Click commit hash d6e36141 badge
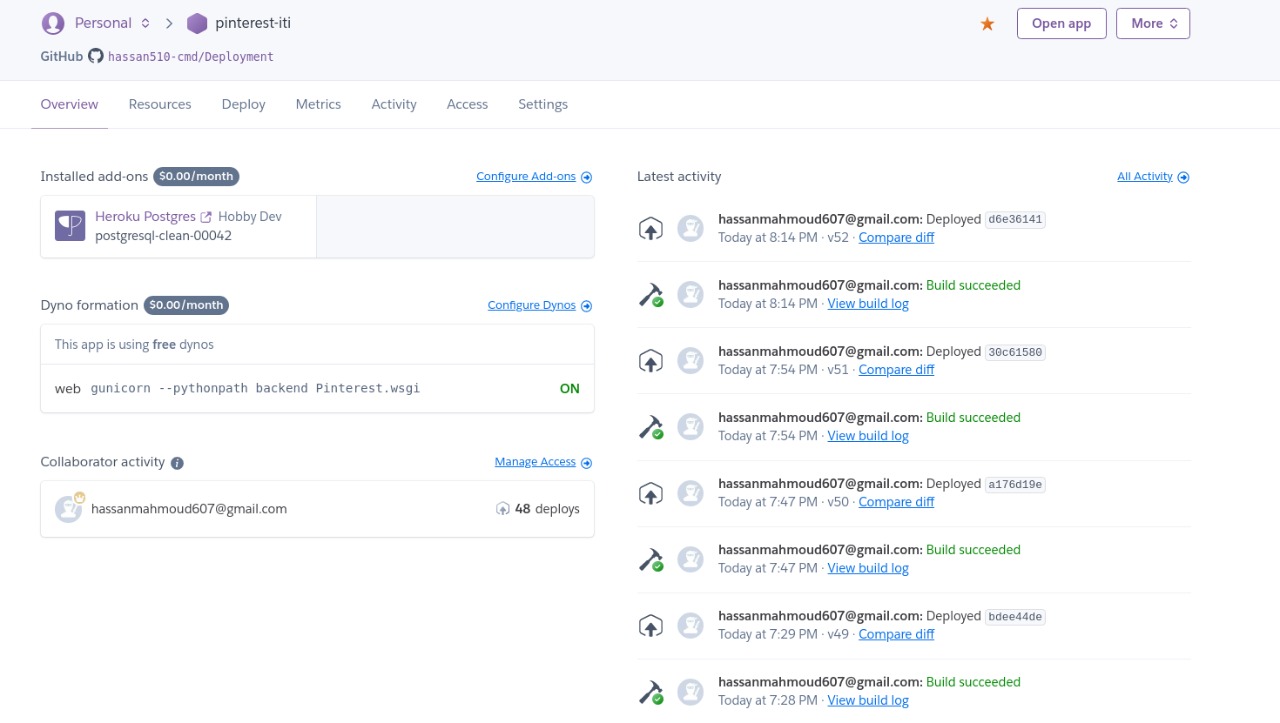The image size is (1280, 723). [x=1015, y=220]
